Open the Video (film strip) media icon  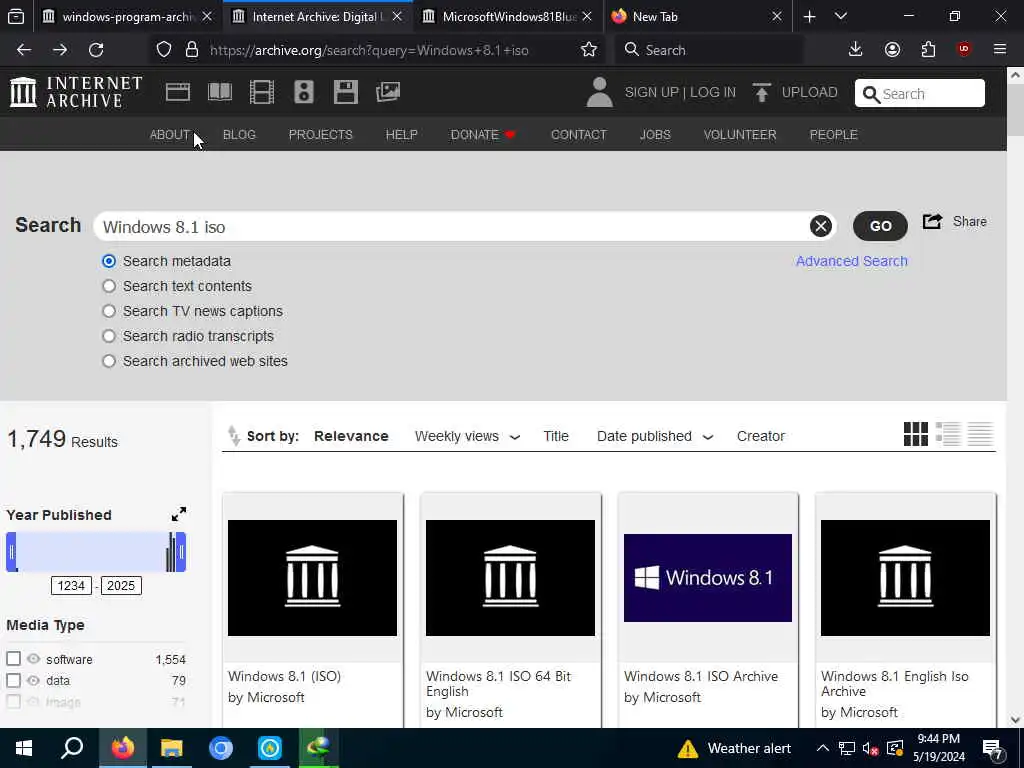262,92
